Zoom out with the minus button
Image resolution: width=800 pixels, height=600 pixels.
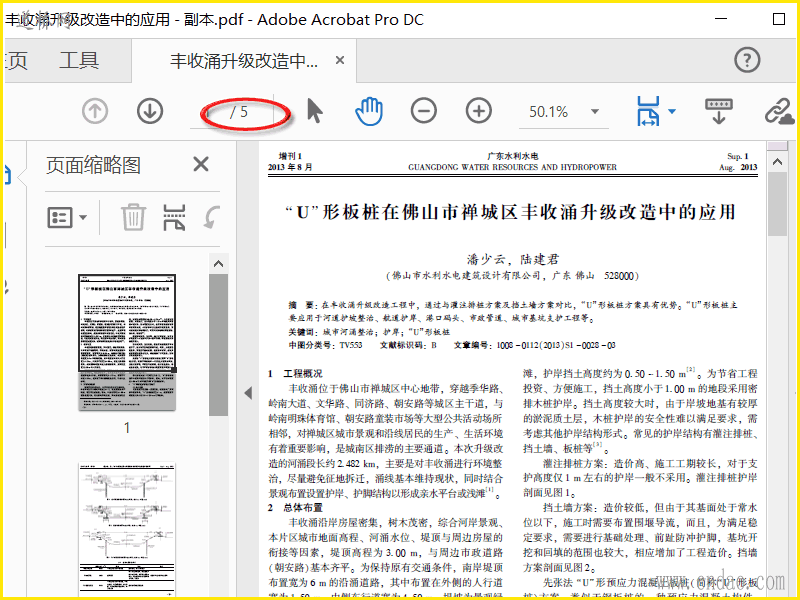tap(424, 111)
